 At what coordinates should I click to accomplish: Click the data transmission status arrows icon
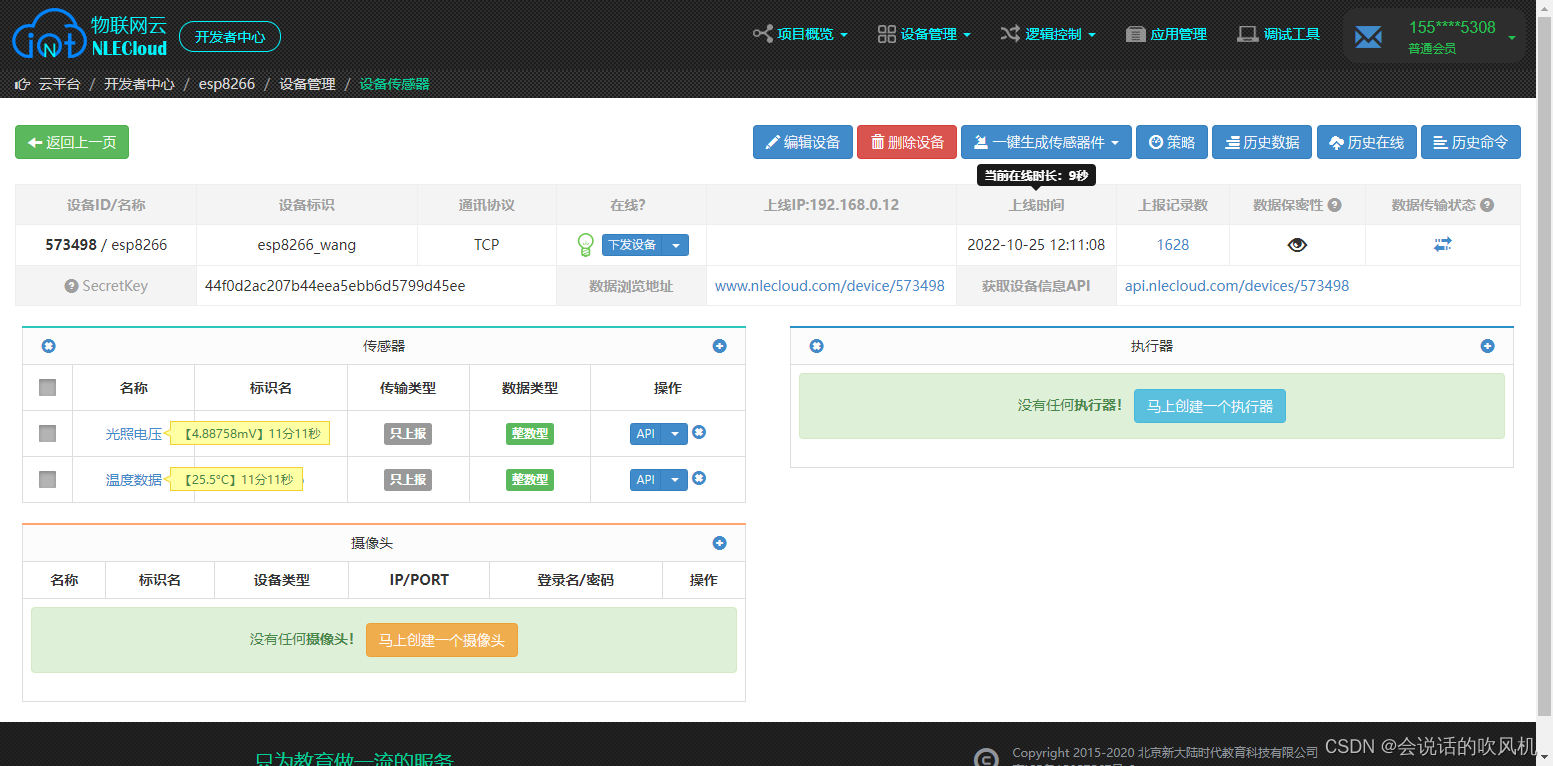pyautogui.click(x=1442, y=244)
